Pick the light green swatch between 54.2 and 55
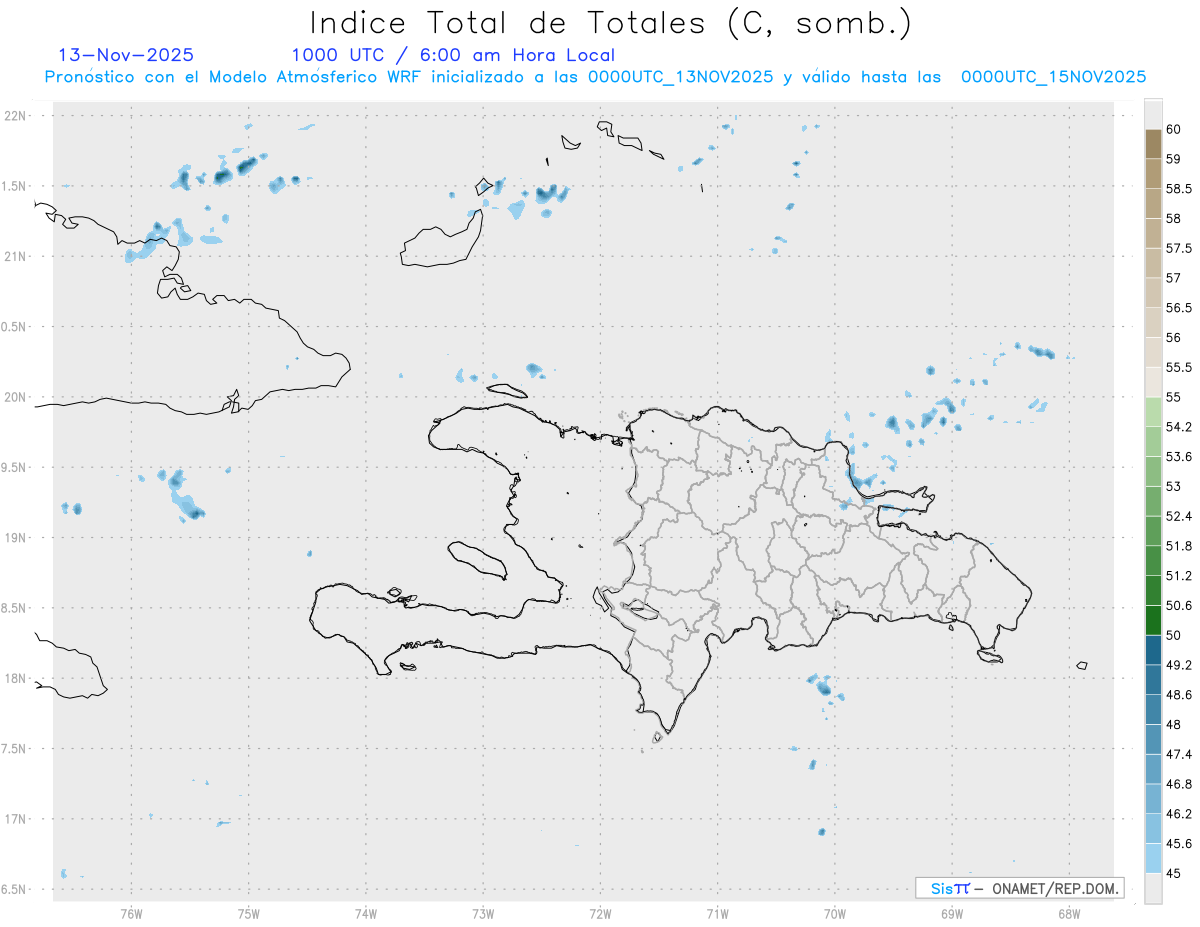1200x927 pixels. (x=1153, y=412)
